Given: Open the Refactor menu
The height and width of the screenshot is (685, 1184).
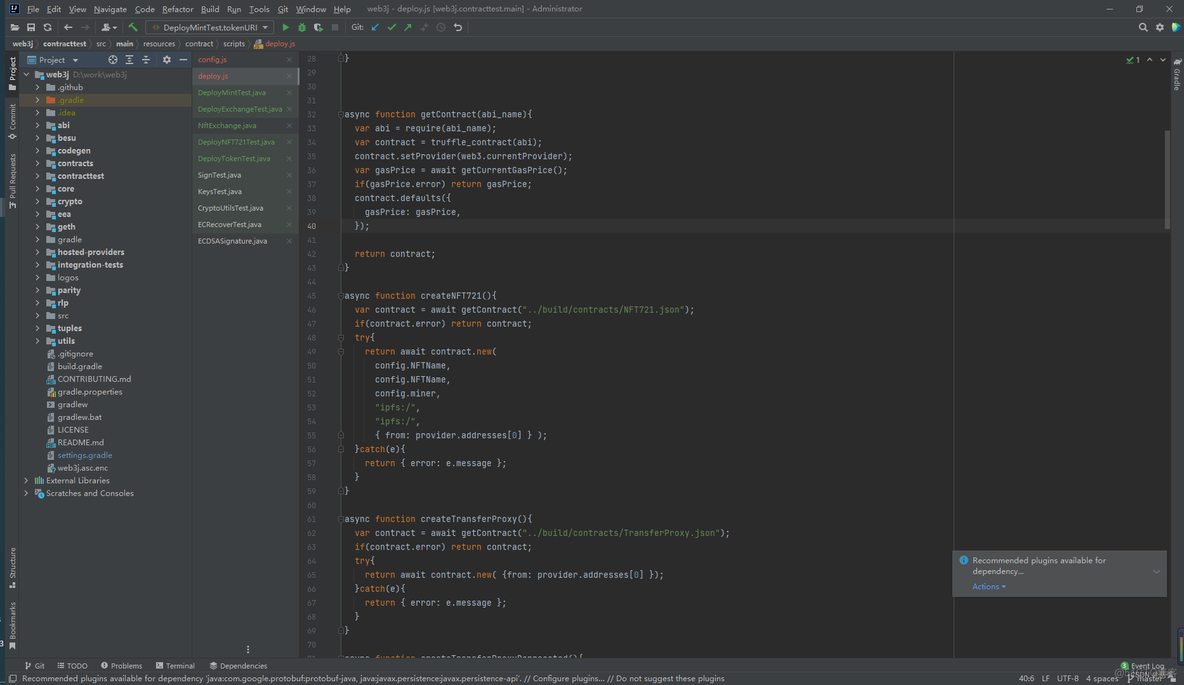Looking at the screenshot, I should [x=177, y=9].
